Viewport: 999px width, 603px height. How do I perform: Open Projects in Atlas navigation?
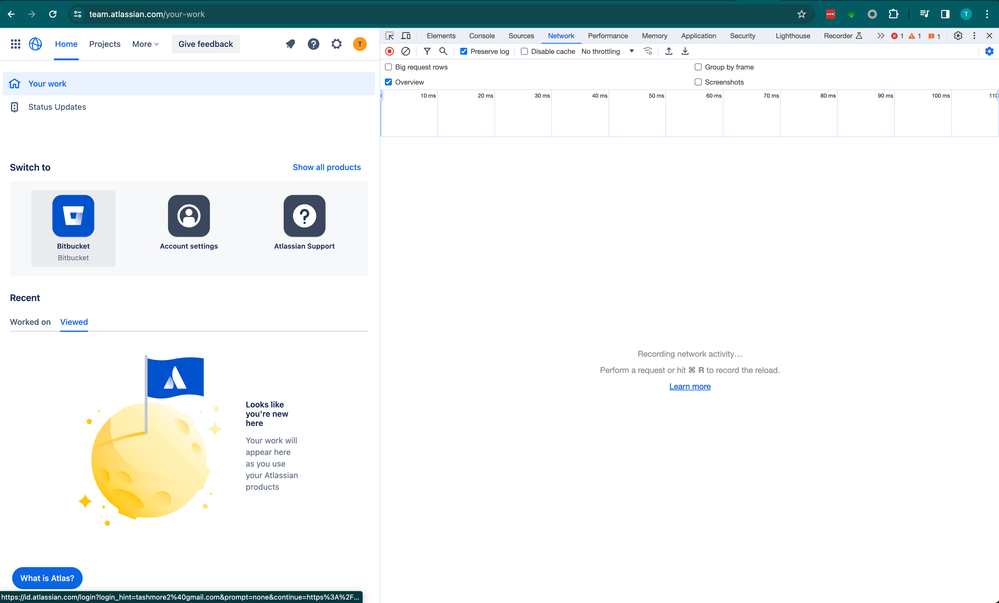104,44
